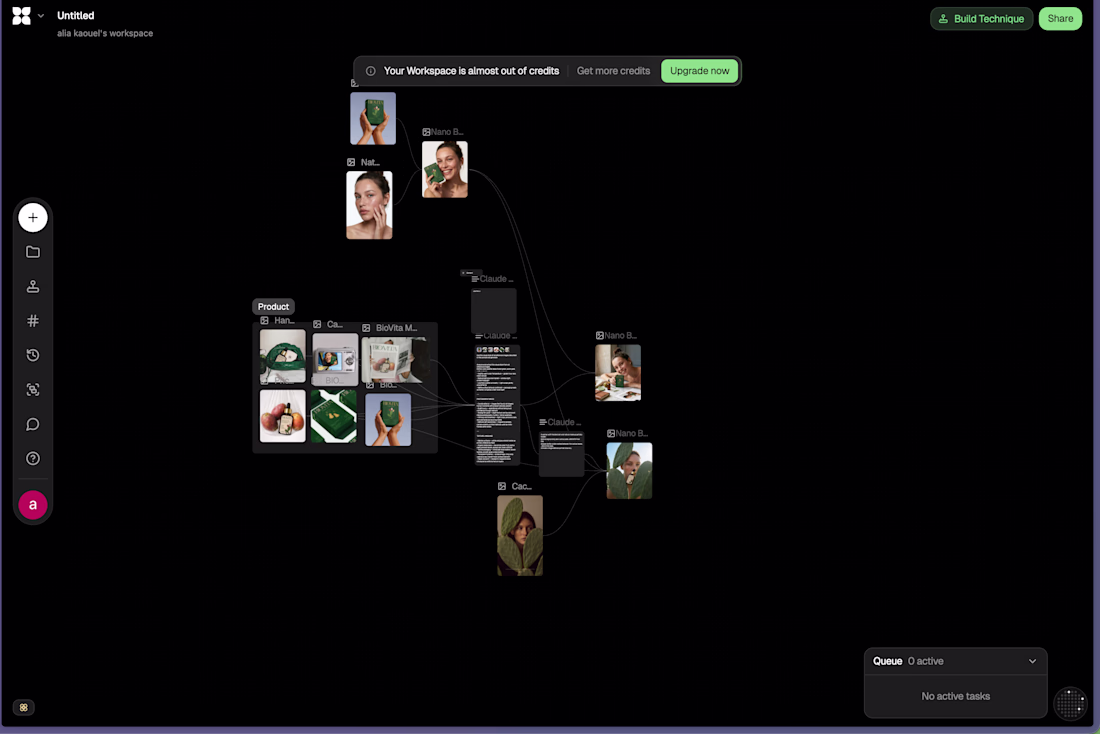Click the info icon in the credits banner
1100x734 pixels.
(370, 71)
